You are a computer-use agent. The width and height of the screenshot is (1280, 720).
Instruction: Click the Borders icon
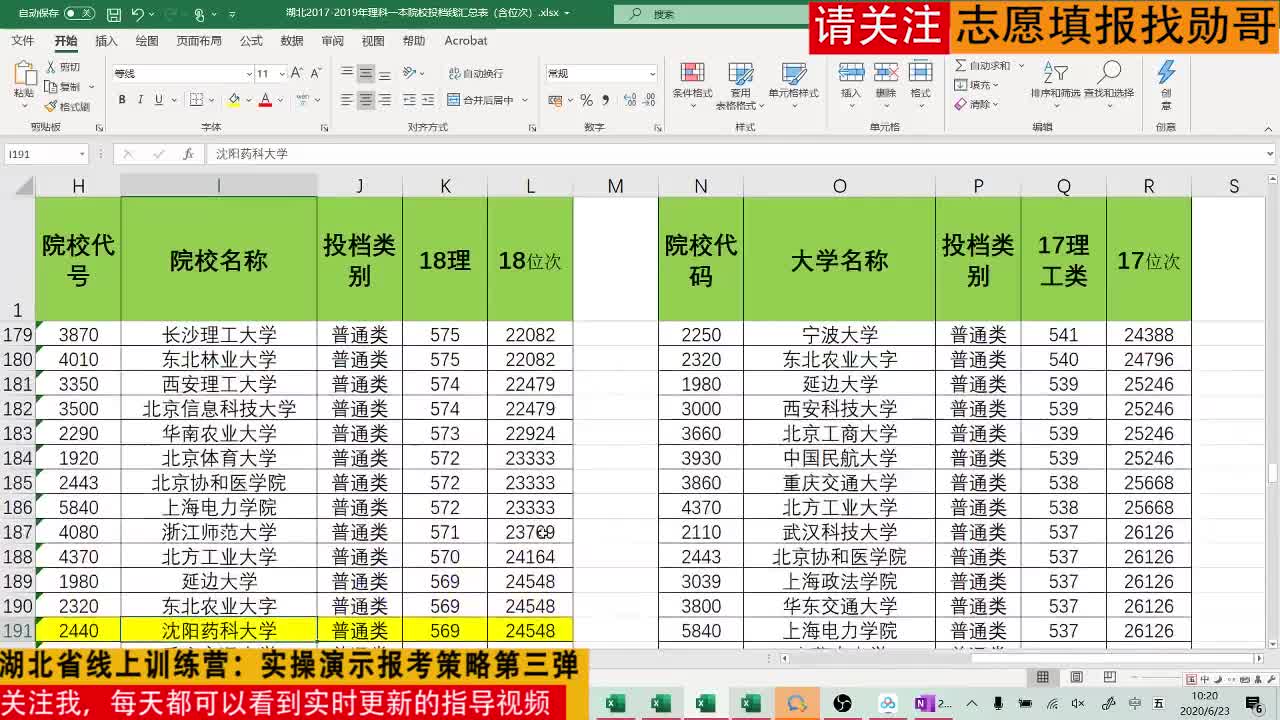196,100
